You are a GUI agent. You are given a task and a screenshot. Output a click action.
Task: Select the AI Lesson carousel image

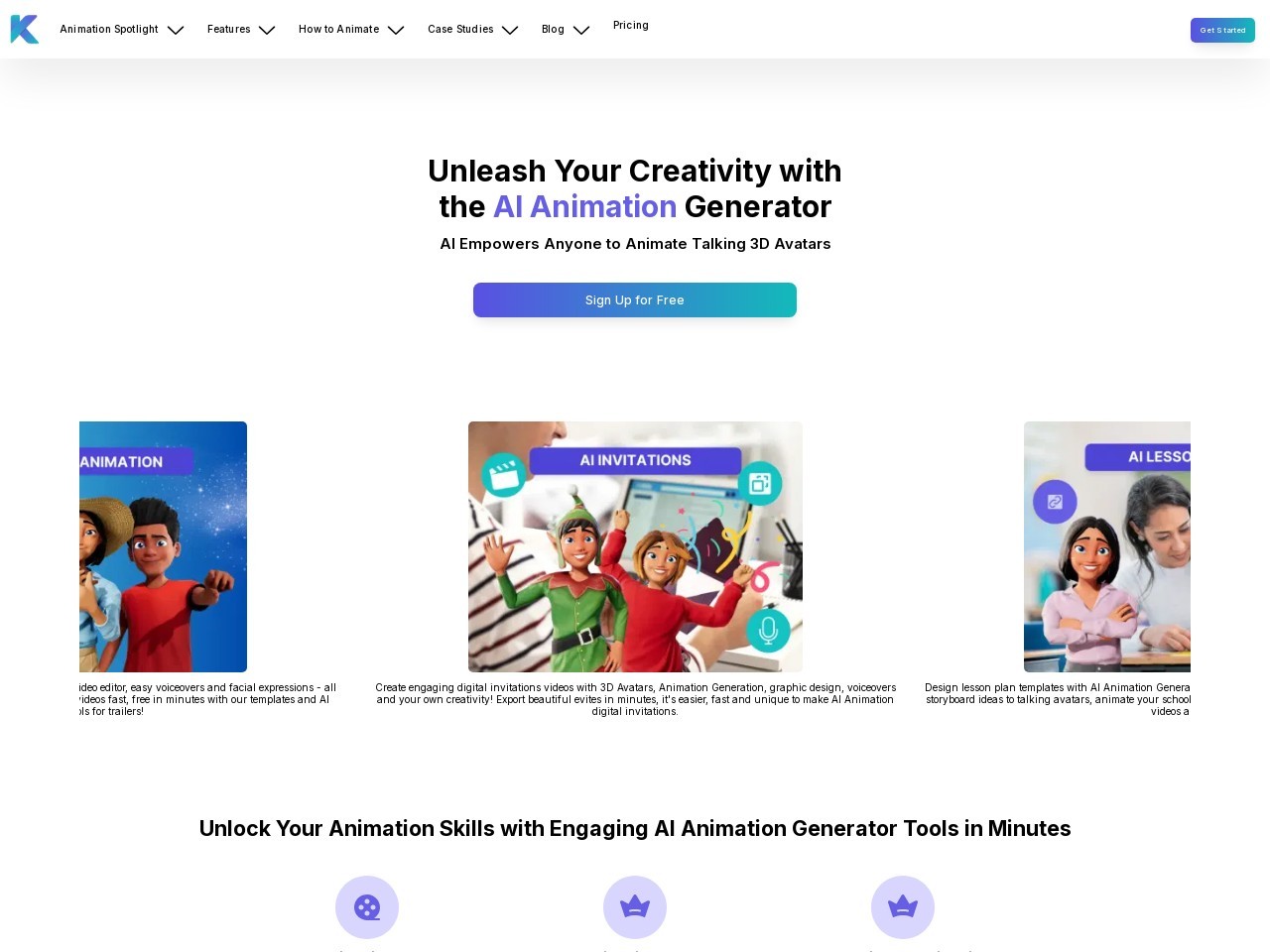click(1107, 546)
